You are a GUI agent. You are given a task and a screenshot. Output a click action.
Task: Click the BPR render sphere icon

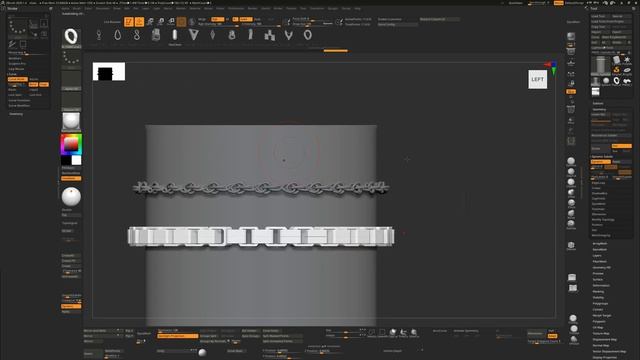pyautogui.click(x=571, y=36)
